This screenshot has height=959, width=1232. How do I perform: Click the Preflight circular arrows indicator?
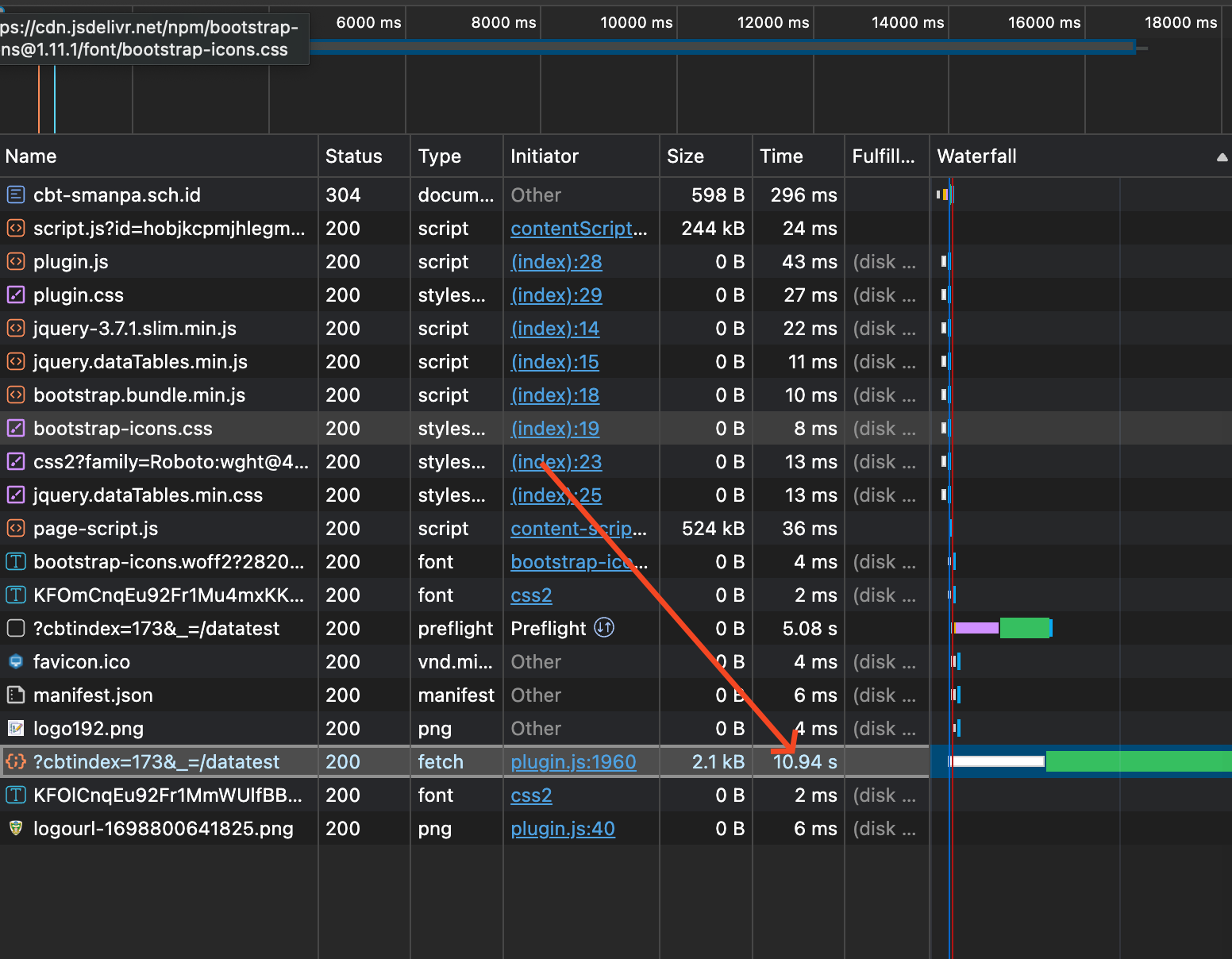coord(603,627)
